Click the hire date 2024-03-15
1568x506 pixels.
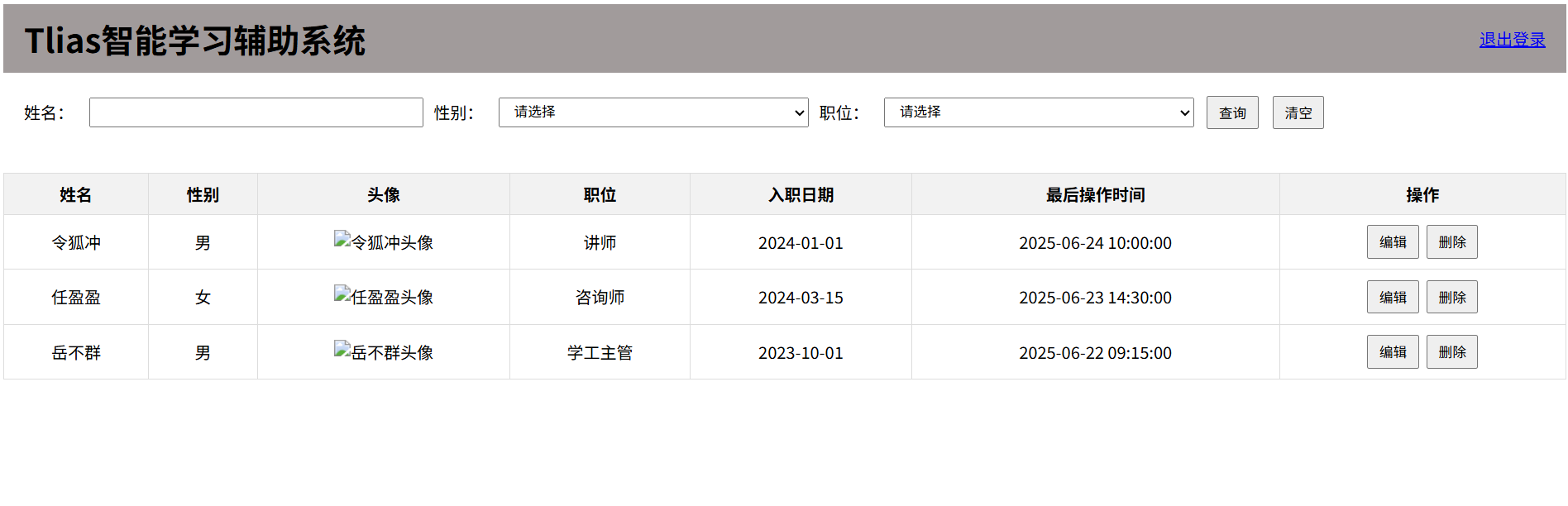[x=801, y=298]
